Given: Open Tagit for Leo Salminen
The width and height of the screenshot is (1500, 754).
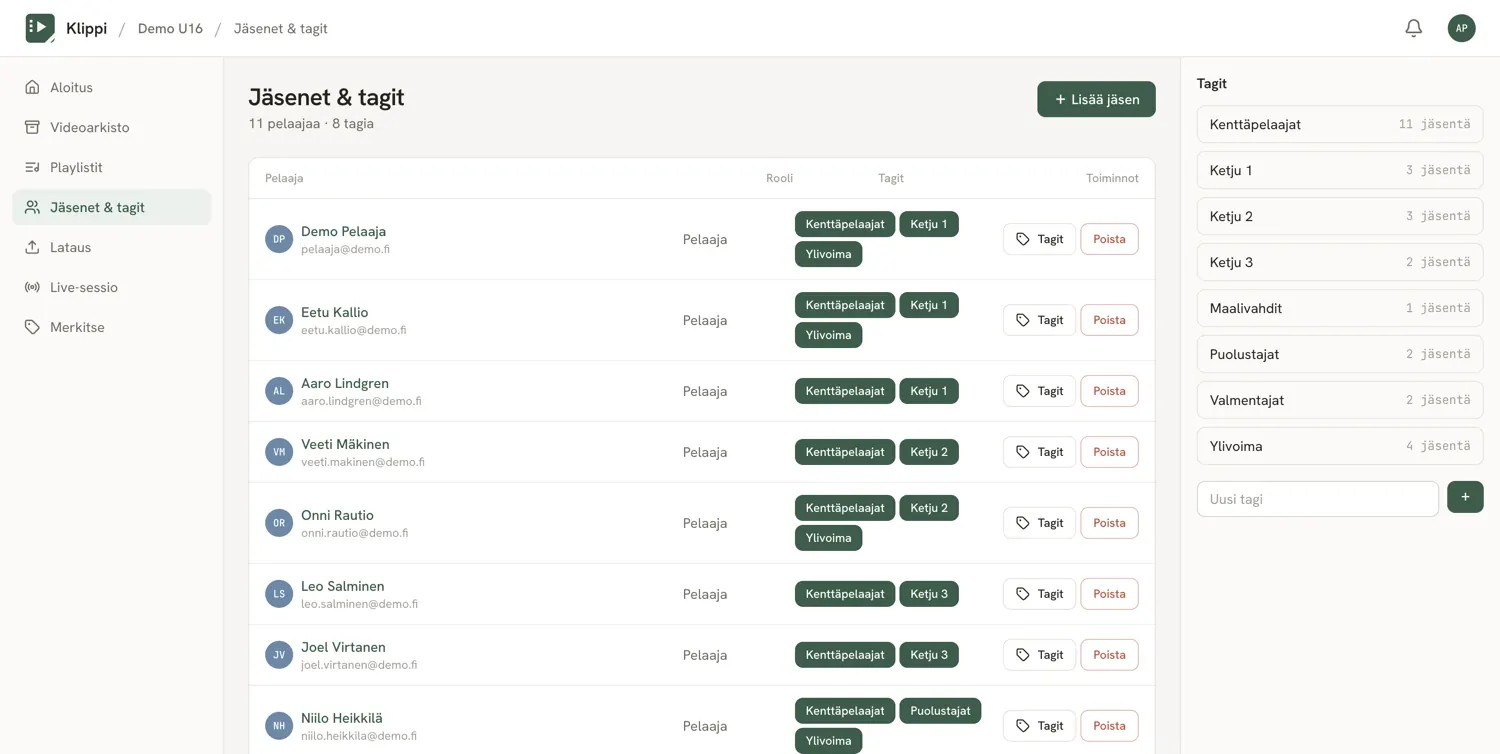Looking at the screenshot, I should (1039, 594).
